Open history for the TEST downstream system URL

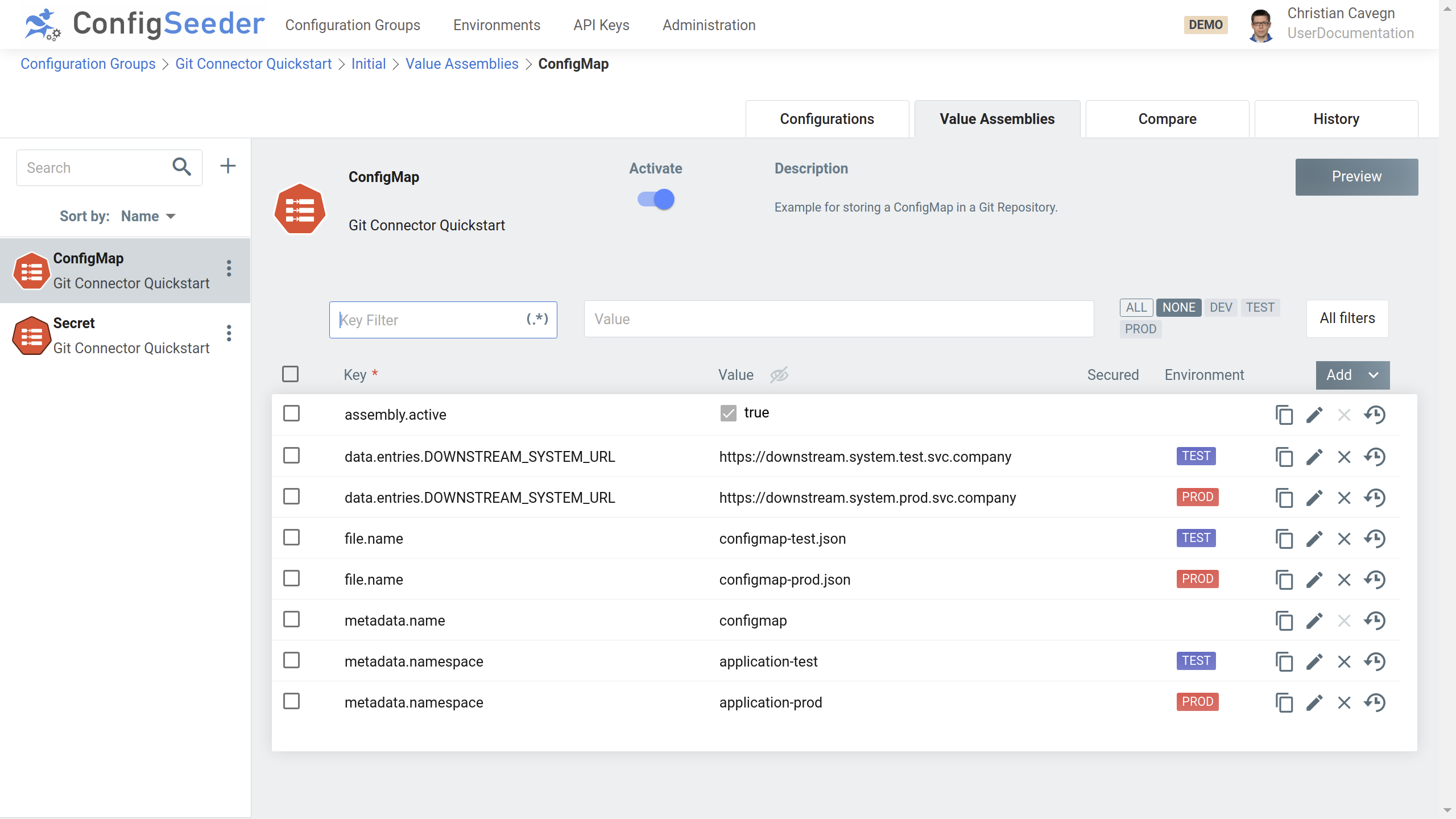pyautogui.click(x=1375, y=457)
